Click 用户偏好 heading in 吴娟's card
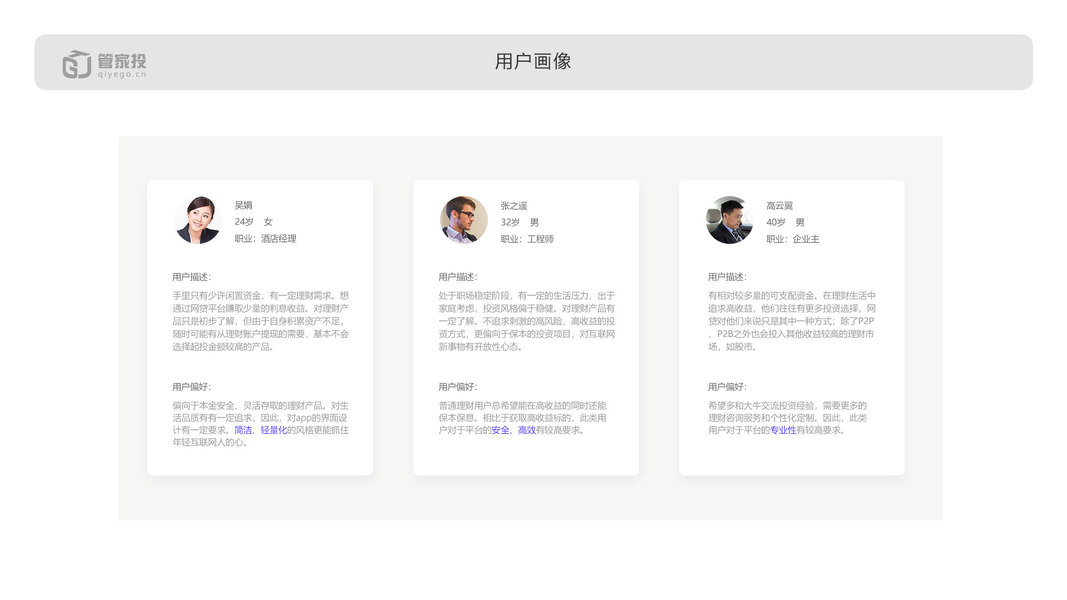The height and width of the screenshot is (600, 1067). click(x=191, y=387)
